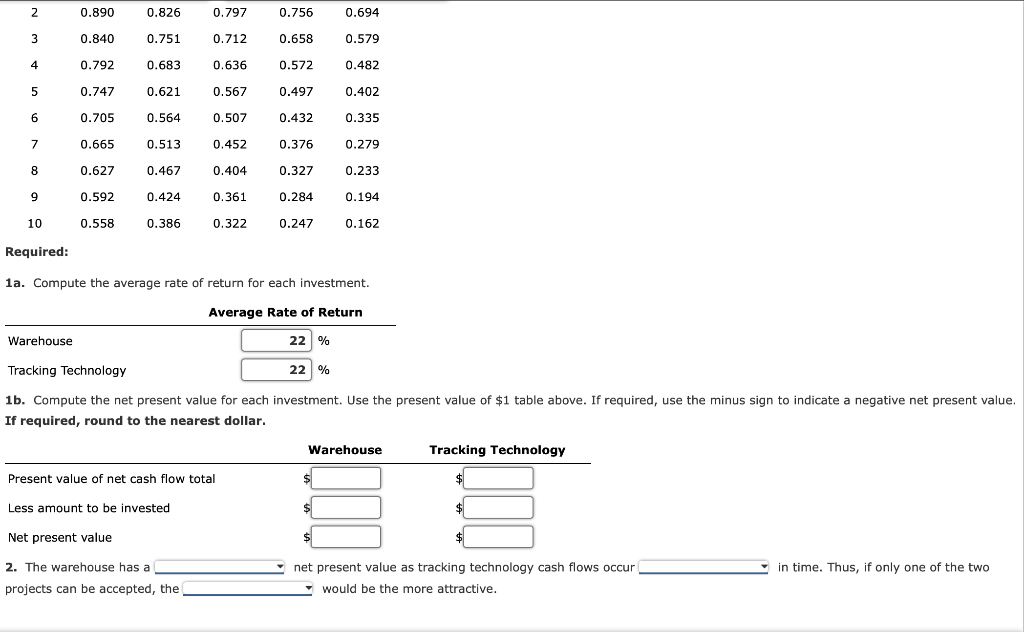The image size is (1024, 632).
Task: Click the 'Warehouse' column header
Action: tap(345, 450)
